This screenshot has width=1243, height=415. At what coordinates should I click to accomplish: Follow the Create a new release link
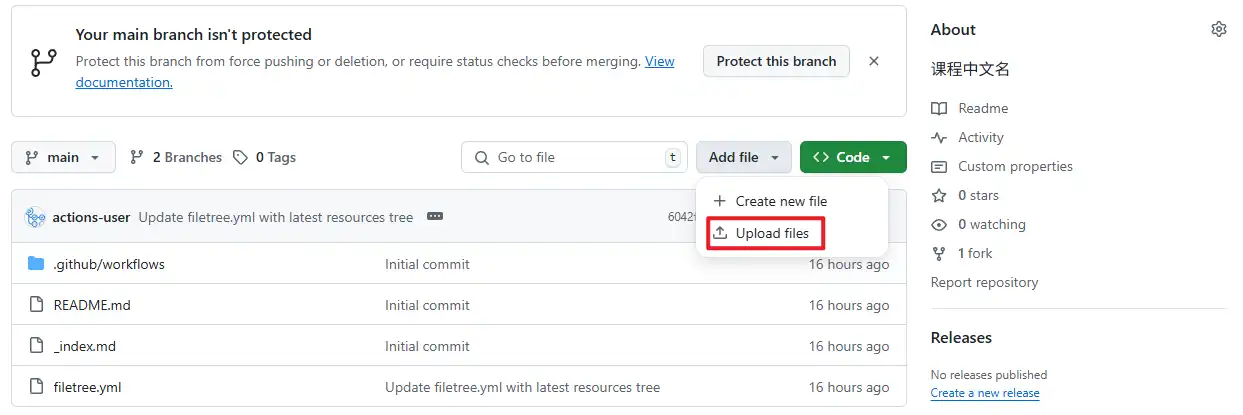point(984,393)
